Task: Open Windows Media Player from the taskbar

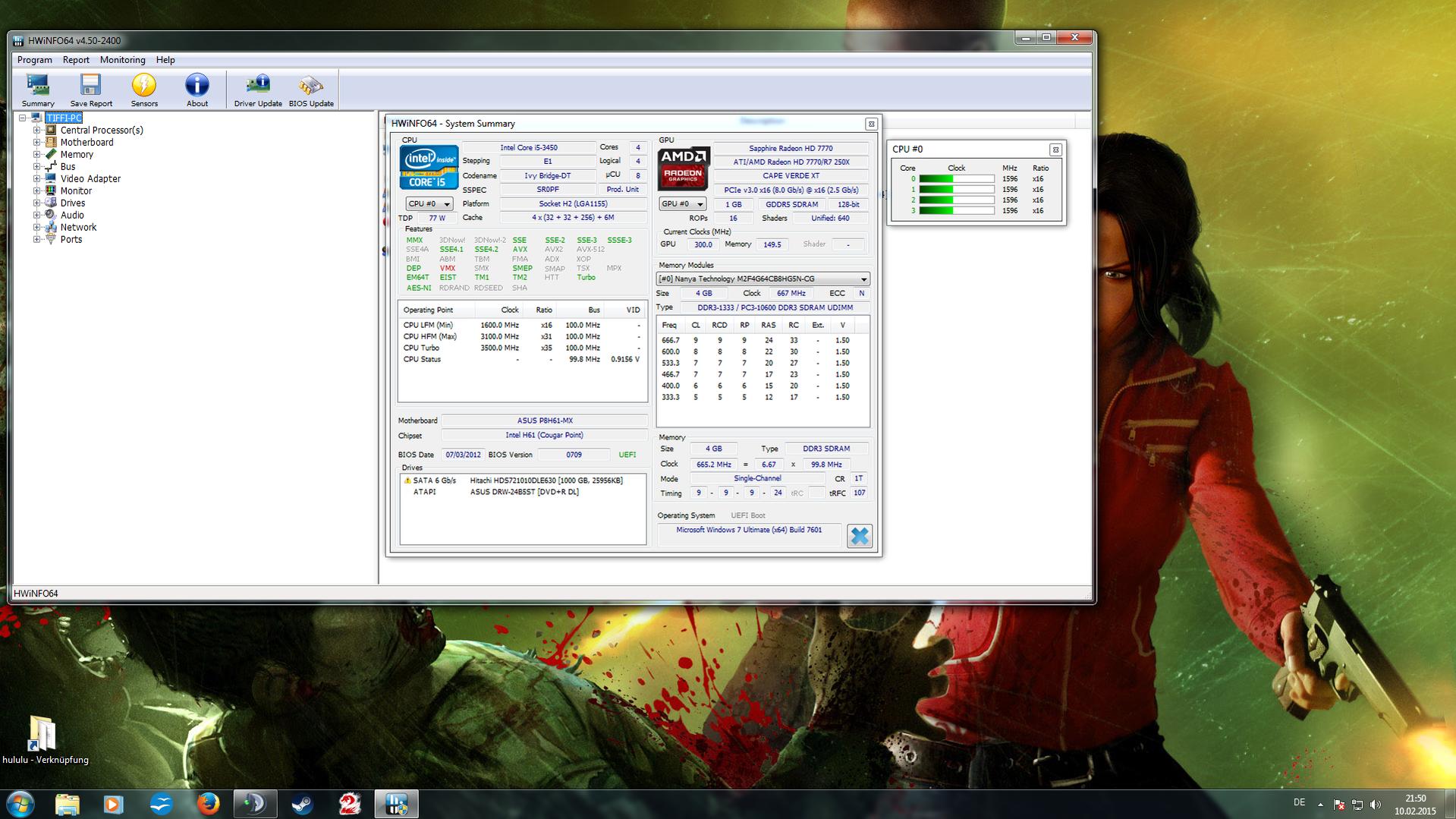Action: tap(114, 804)
